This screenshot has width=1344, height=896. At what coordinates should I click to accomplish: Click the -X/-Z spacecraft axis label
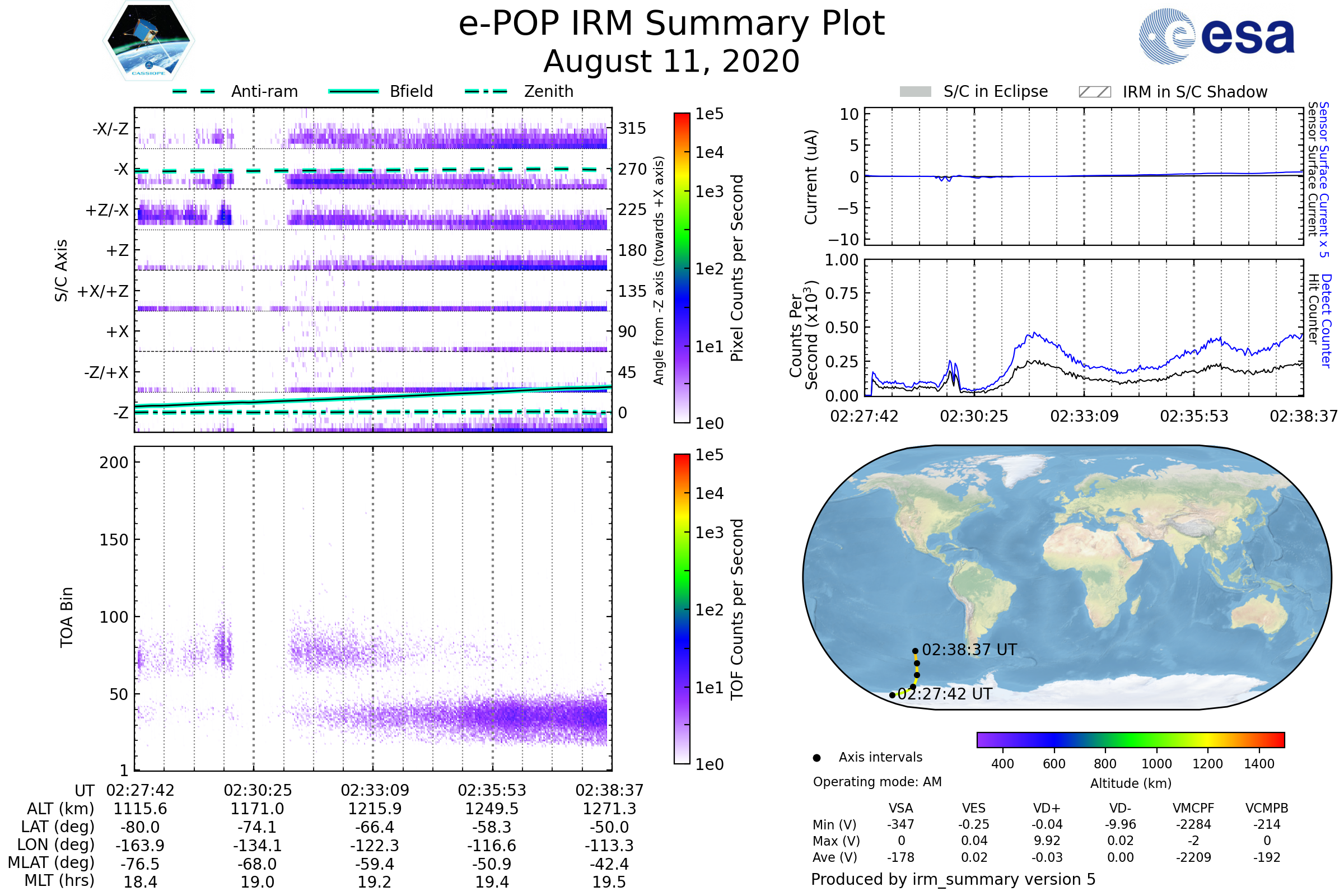pos(110,129)
